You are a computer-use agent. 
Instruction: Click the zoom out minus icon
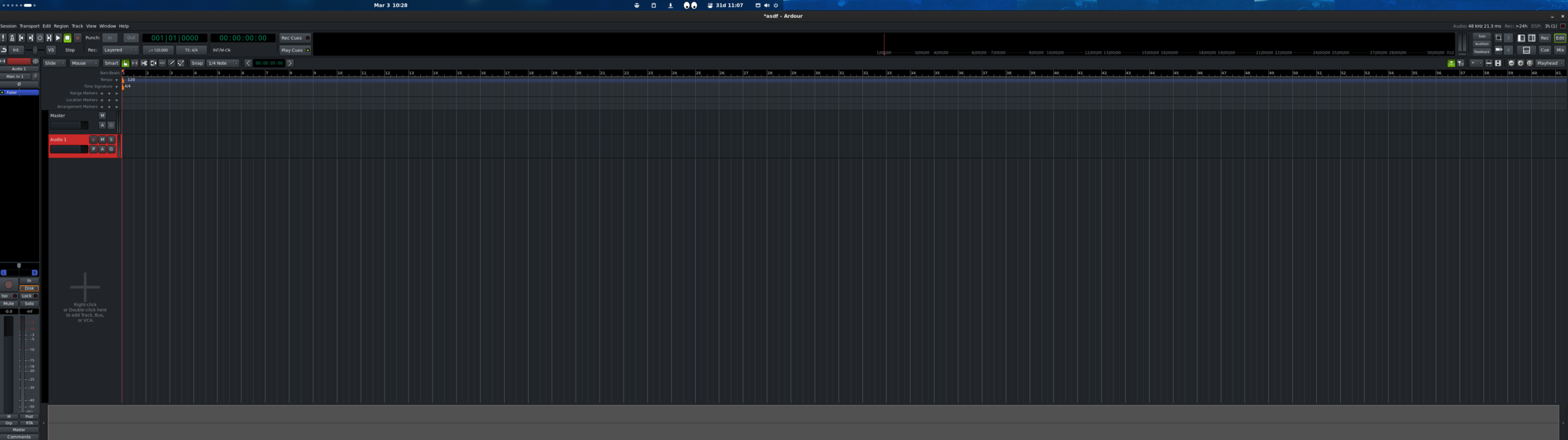pyautogui.click(x=1511, y=63)
